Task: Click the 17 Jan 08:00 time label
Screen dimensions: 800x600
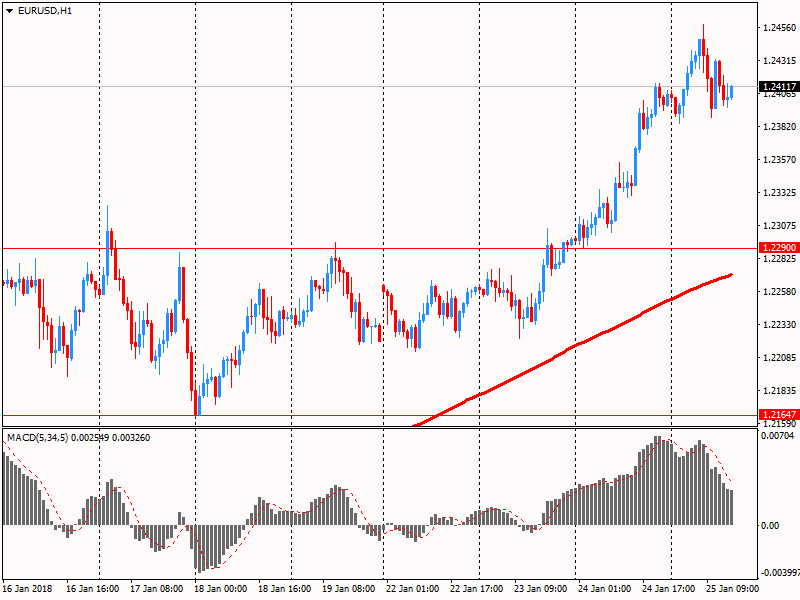Action: [157, 588]
